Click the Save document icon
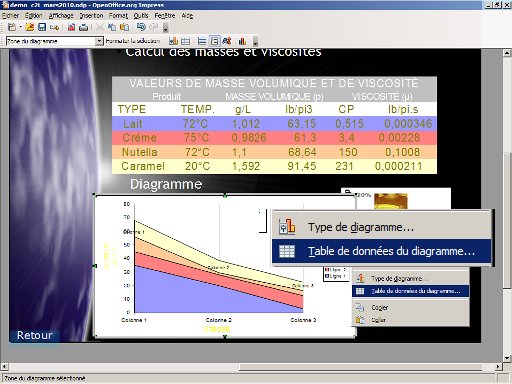 pos(42,27)
